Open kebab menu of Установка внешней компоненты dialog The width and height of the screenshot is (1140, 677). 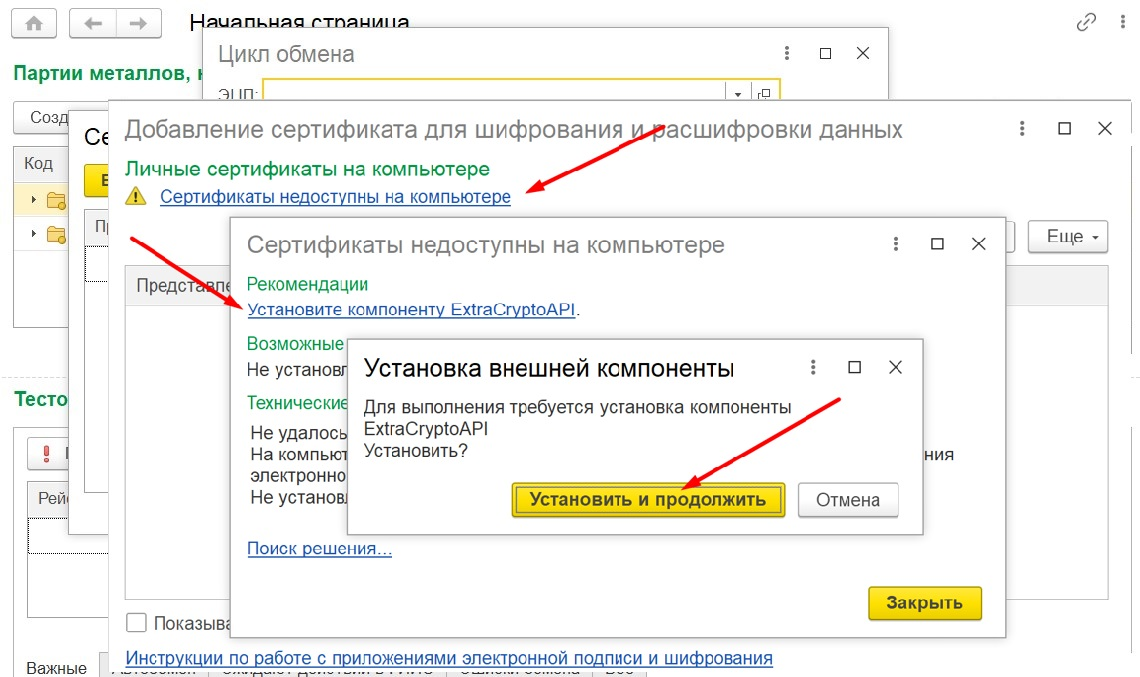(x=813, y=367)
